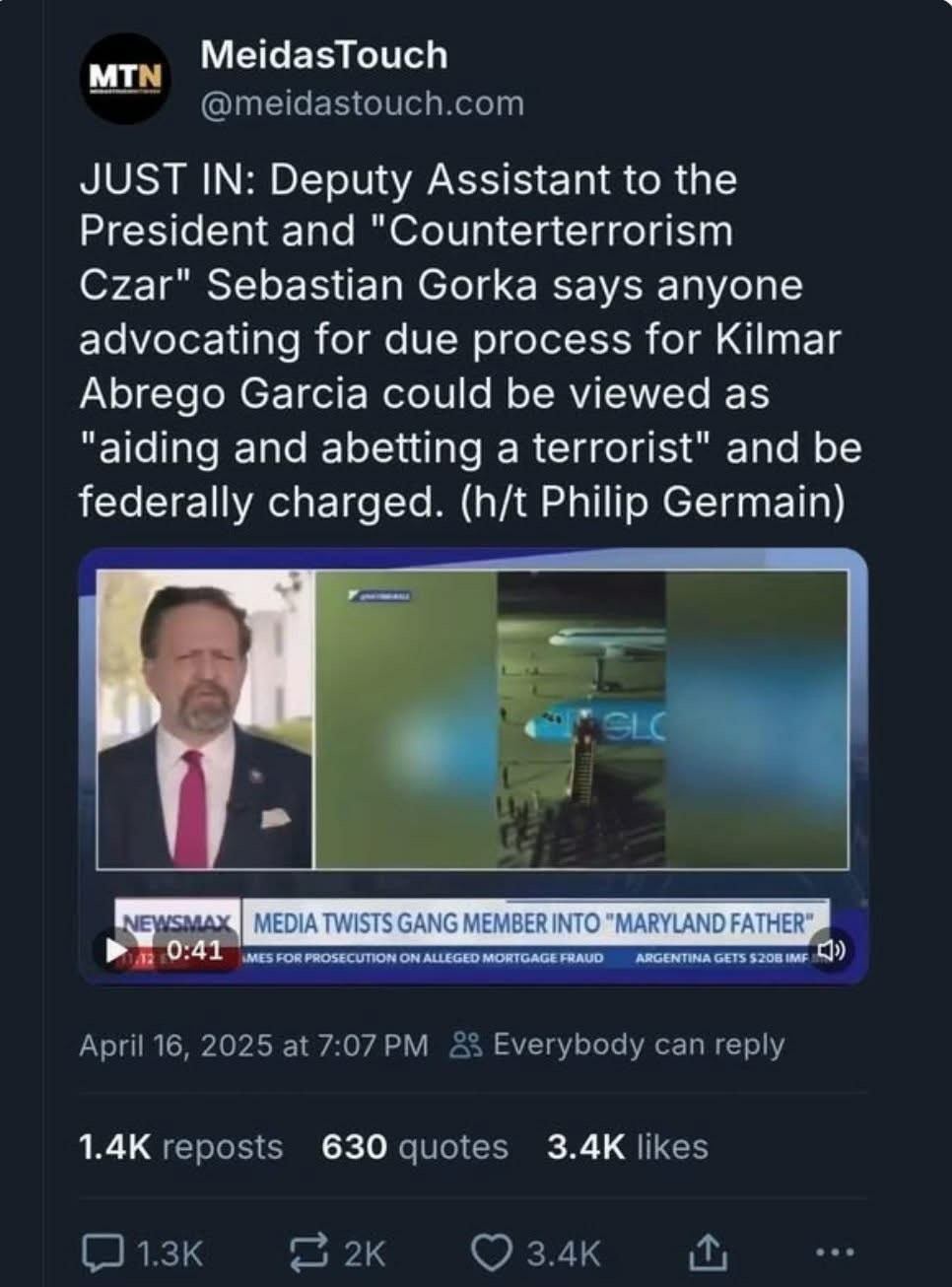Toggle sound with the video speaker icon

pos(831,950)
